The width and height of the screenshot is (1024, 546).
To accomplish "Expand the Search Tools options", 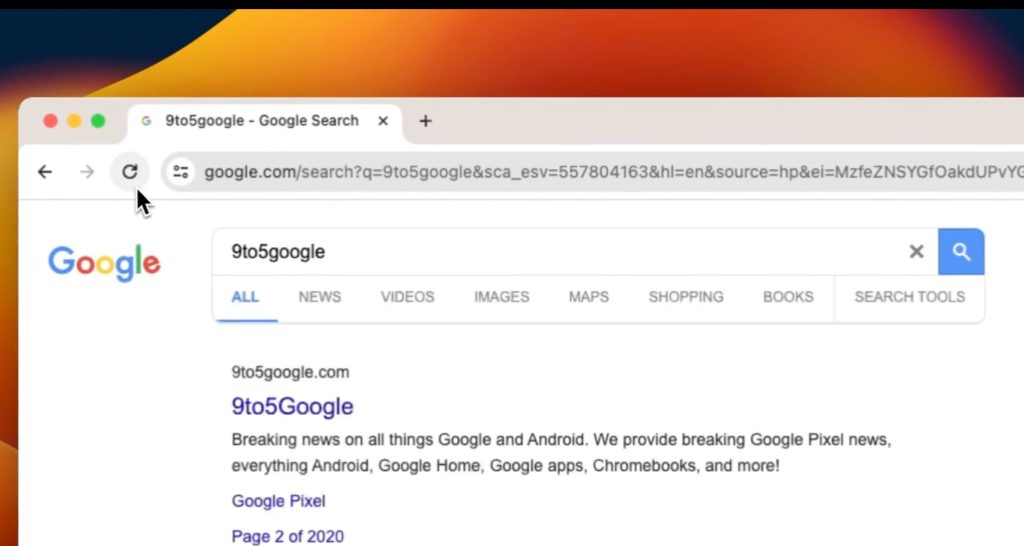I will [909, 297].
